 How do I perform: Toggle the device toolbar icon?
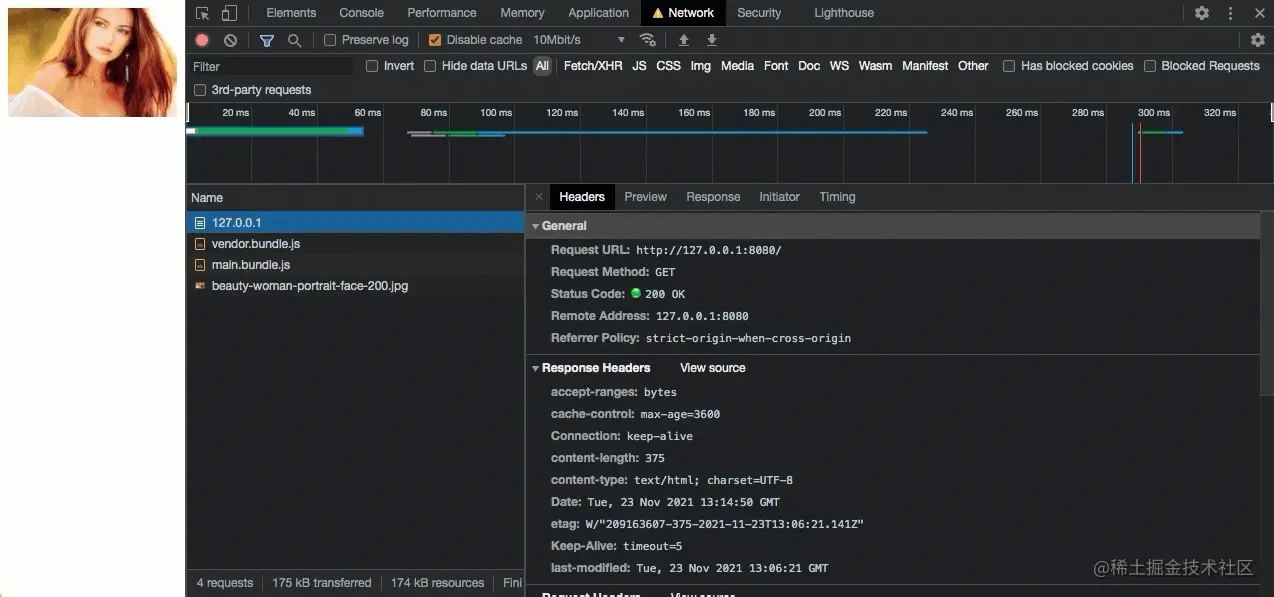coord(229,13)
